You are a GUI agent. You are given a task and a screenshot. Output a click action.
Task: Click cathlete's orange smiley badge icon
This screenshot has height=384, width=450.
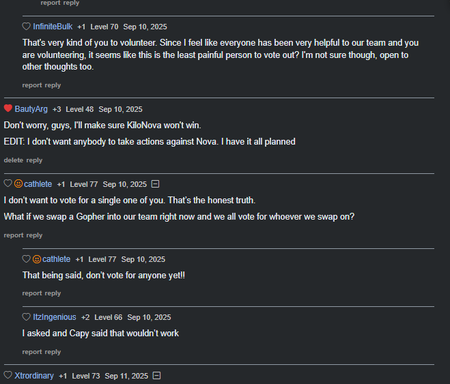pyautogui.click(x=18, y=184)
